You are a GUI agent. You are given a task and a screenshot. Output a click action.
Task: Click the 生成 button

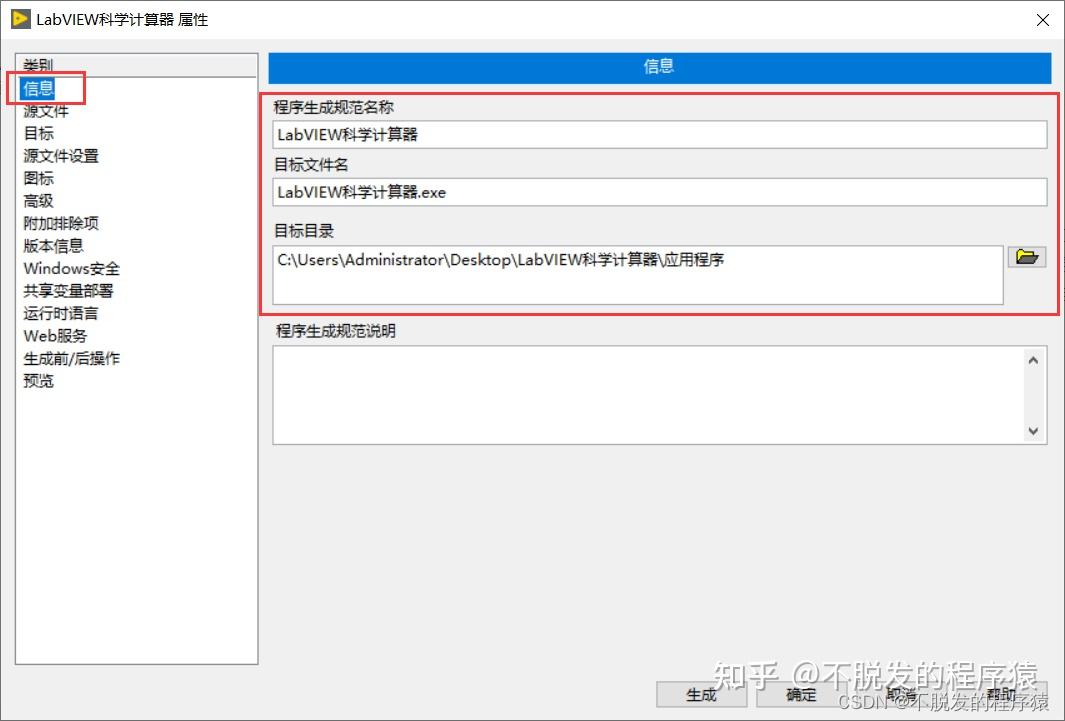click(x=701, y=695)
